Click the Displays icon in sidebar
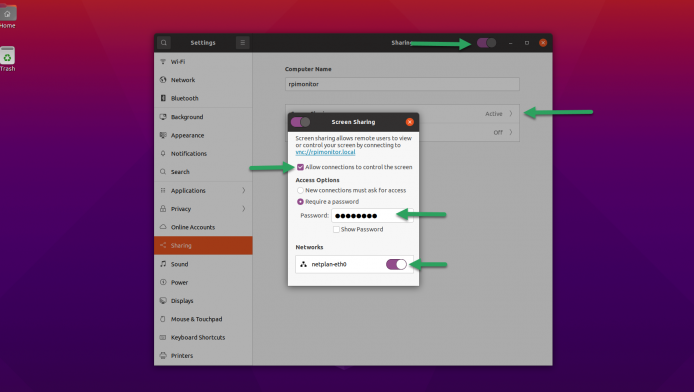 [x=163, y=300]
